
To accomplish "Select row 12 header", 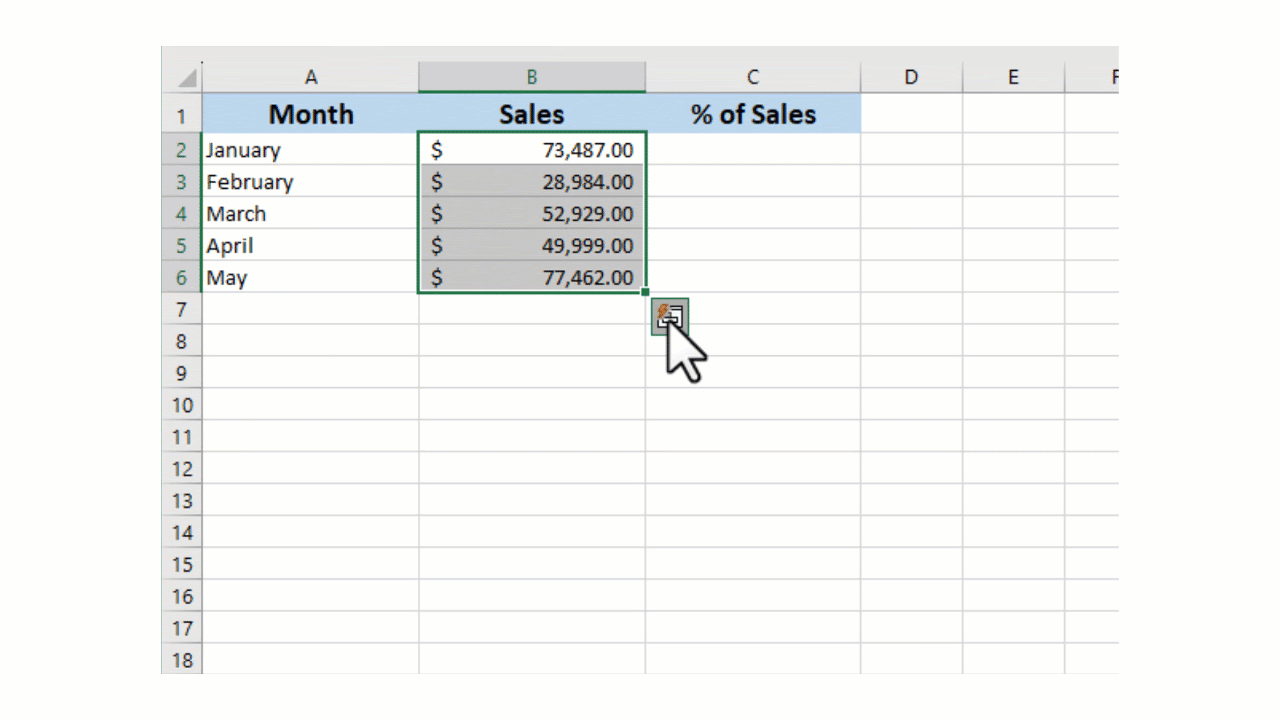I will point(181,470).
